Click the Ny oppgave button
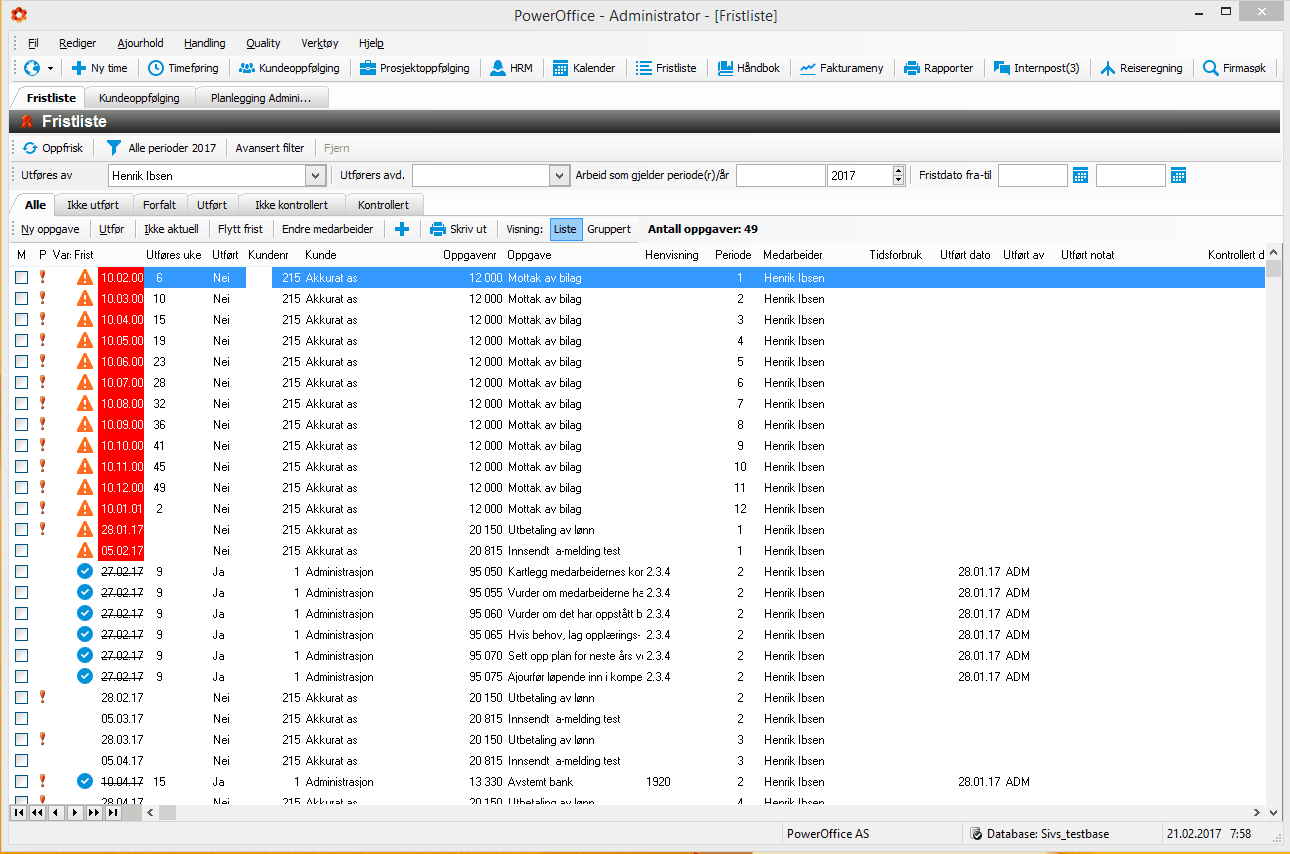The height and width of the screenshot is (854, 1290). click(x=50, y=229)
